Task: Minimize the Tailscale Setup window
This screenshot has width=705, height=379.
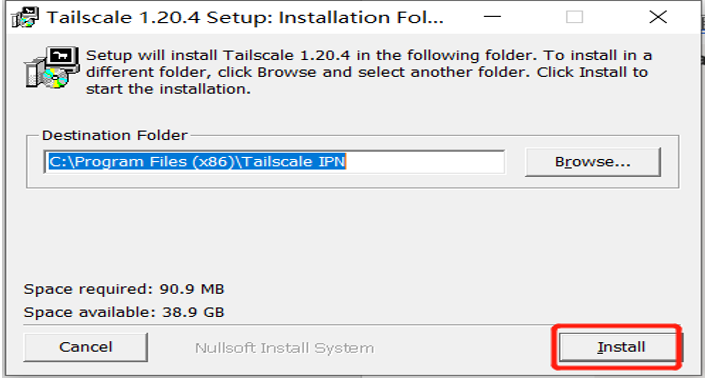Action: point(492,17)
